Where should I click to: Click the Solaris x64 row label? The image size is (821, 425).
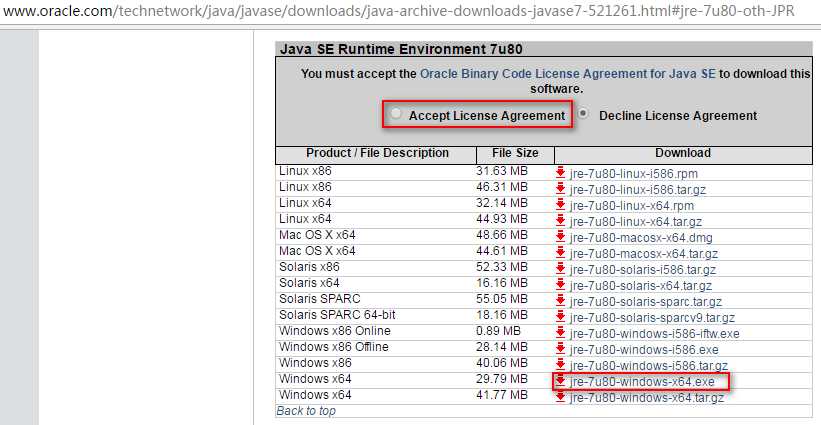(309, 283)
